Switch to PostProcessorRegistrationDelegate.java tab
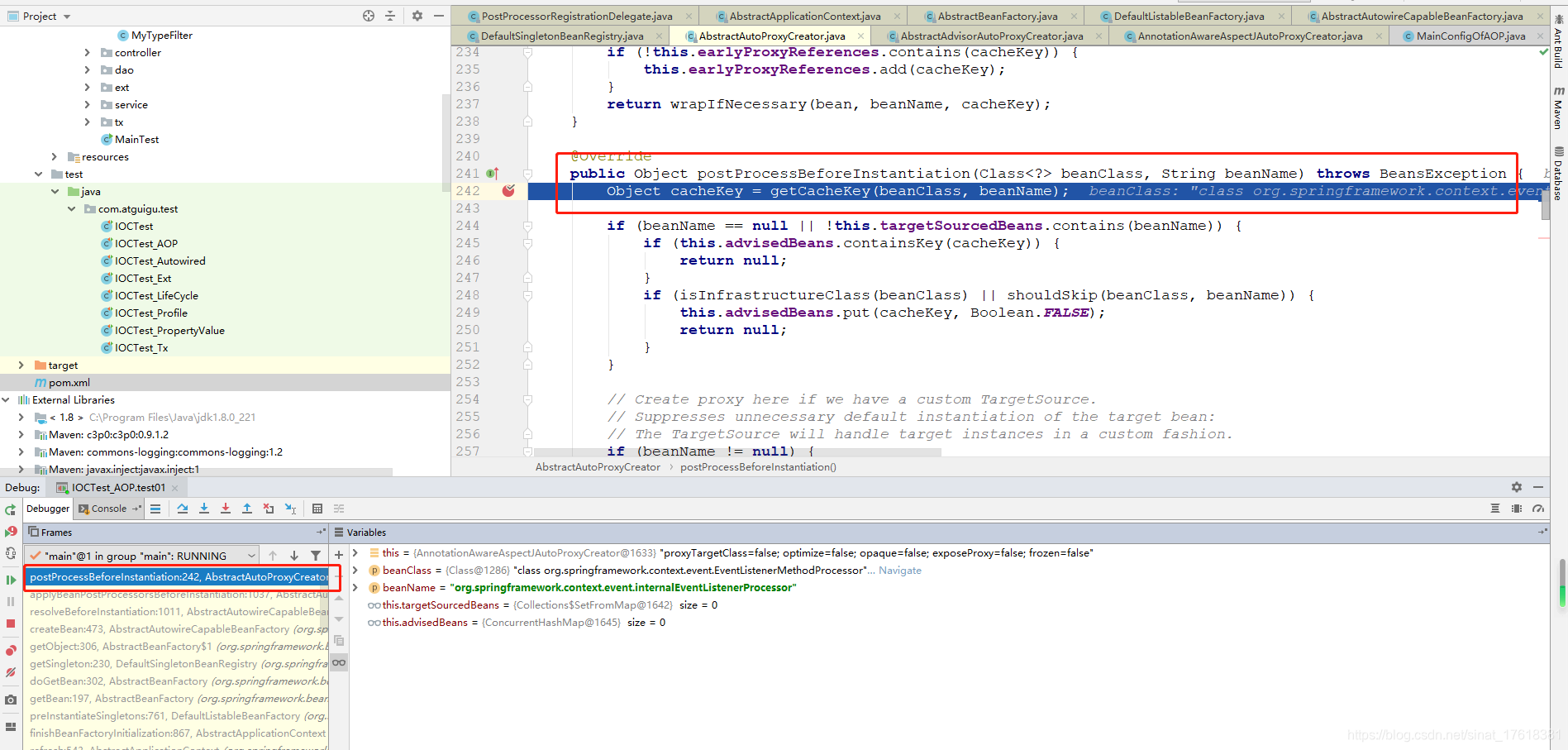Image resolution: width=1568 pixels, height=750 pixels. [577, 16]
